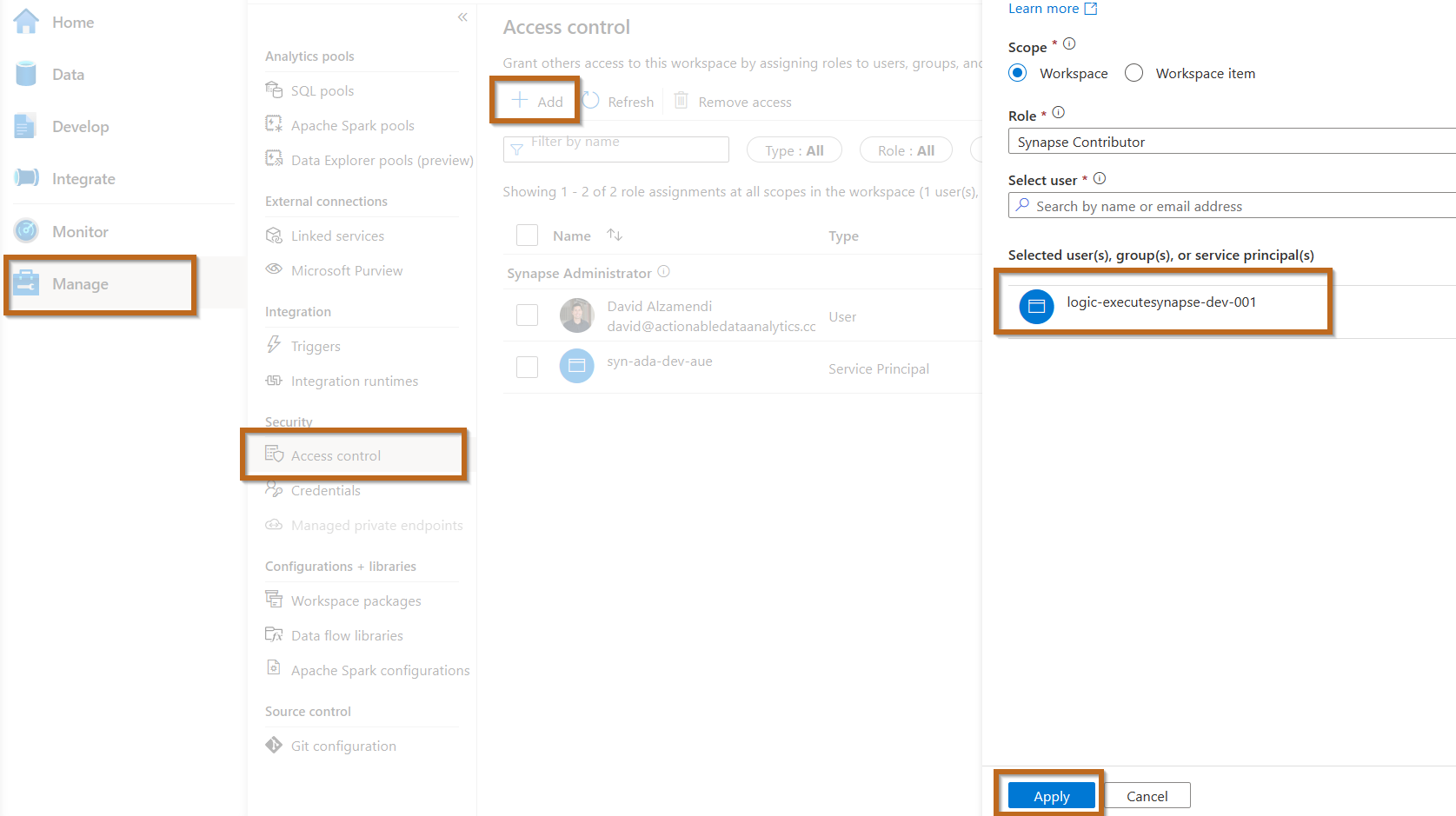Click the logic-executesynapse-dev-001 principal
Viewport: 1456px width, 816px height.
coord(1161,302)
